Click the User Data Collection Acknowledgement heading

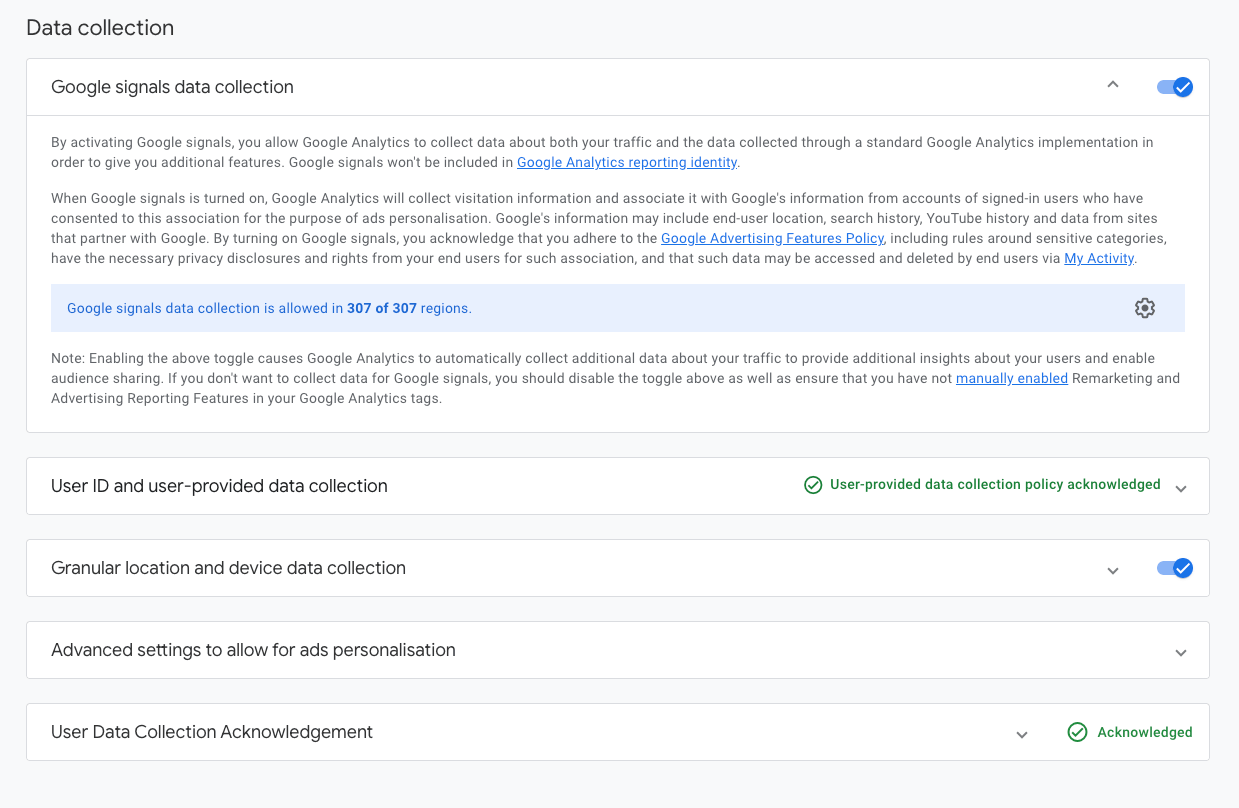(x=212, y=732)
